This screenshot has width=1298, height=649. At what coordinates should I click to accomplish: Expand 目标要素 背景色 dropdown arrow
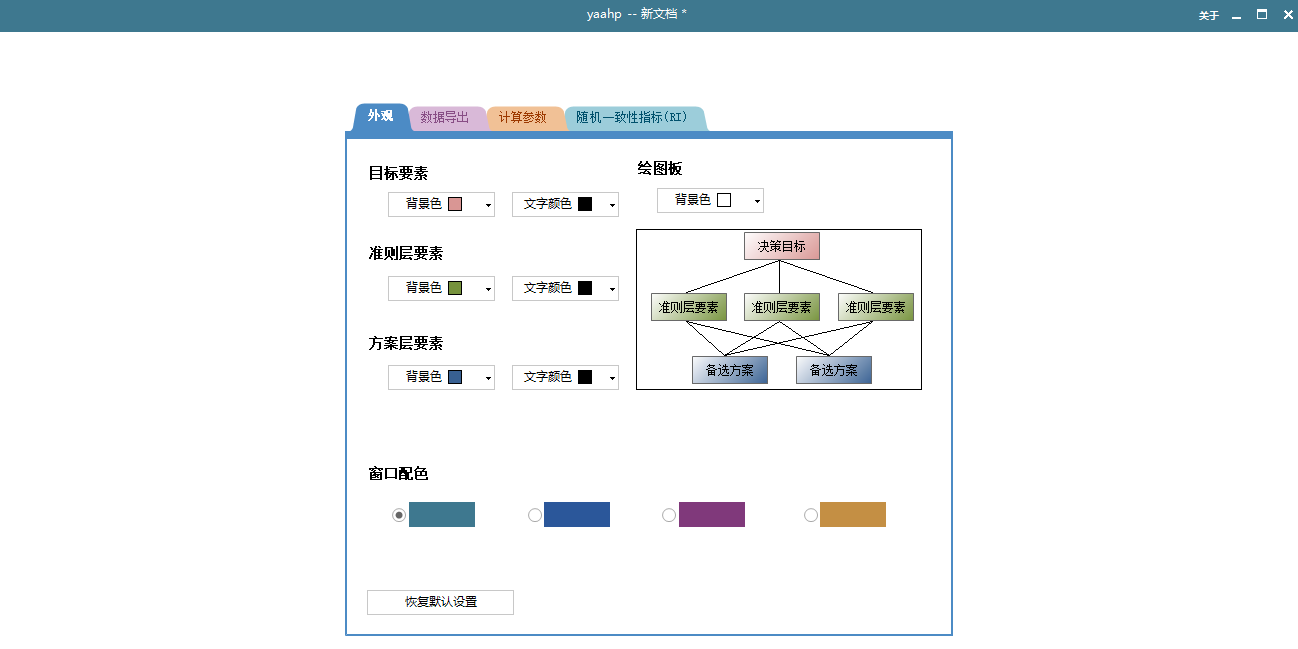(488, 205)
